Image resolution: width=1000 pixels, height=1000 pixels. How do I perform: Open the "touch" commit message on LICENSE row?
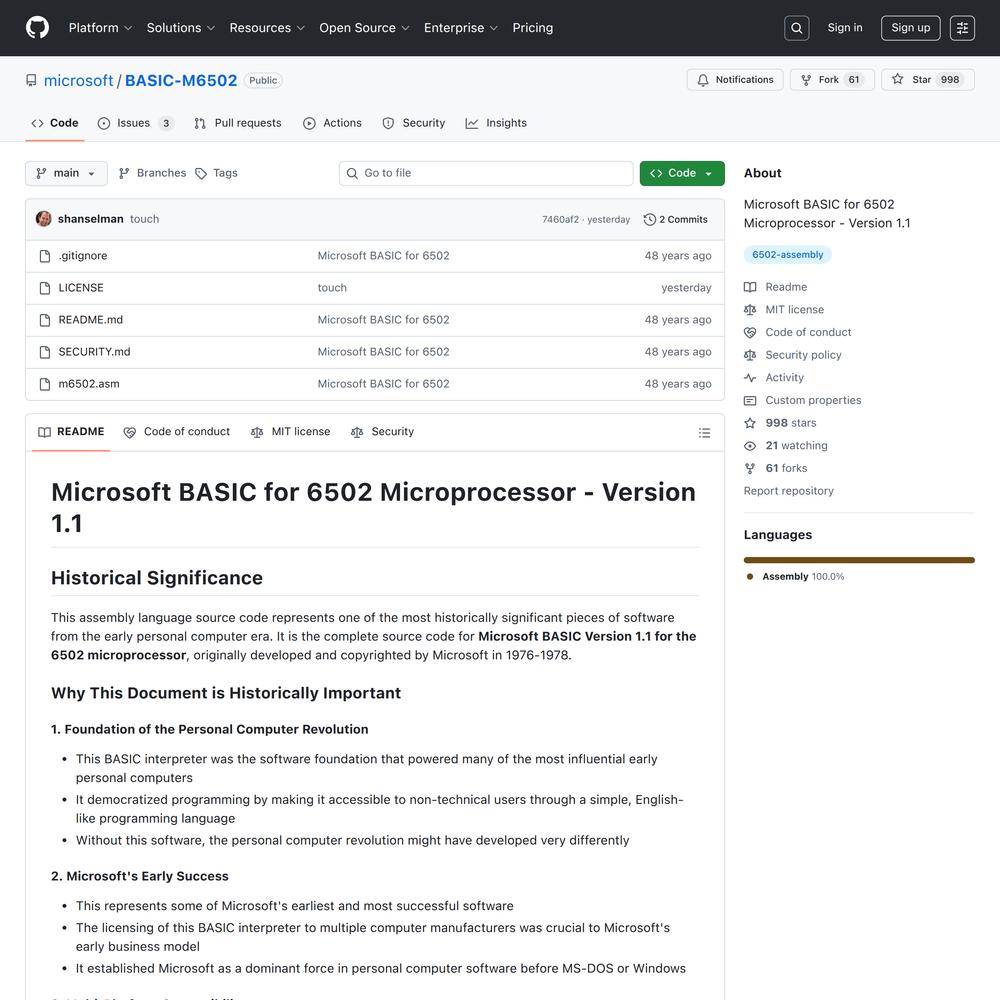[332, 288]
